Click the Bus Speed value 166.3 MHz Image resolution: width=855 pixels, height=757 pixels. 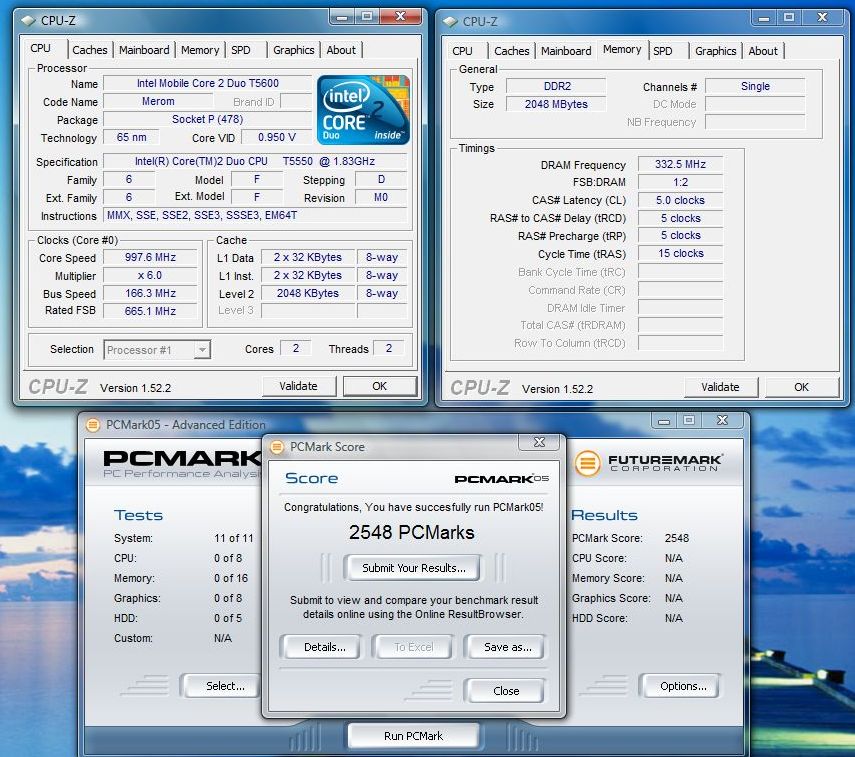click(150, 293)
